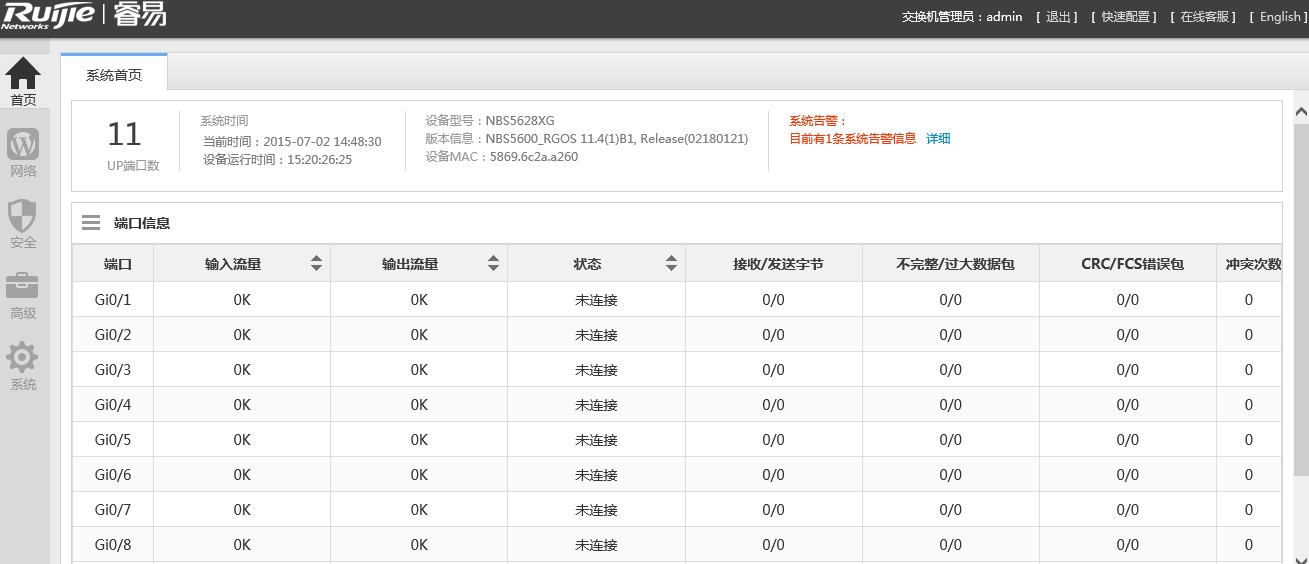Click the UP端口数 count 11
This screenshot has width=1309, height=564.
point(125,134)
